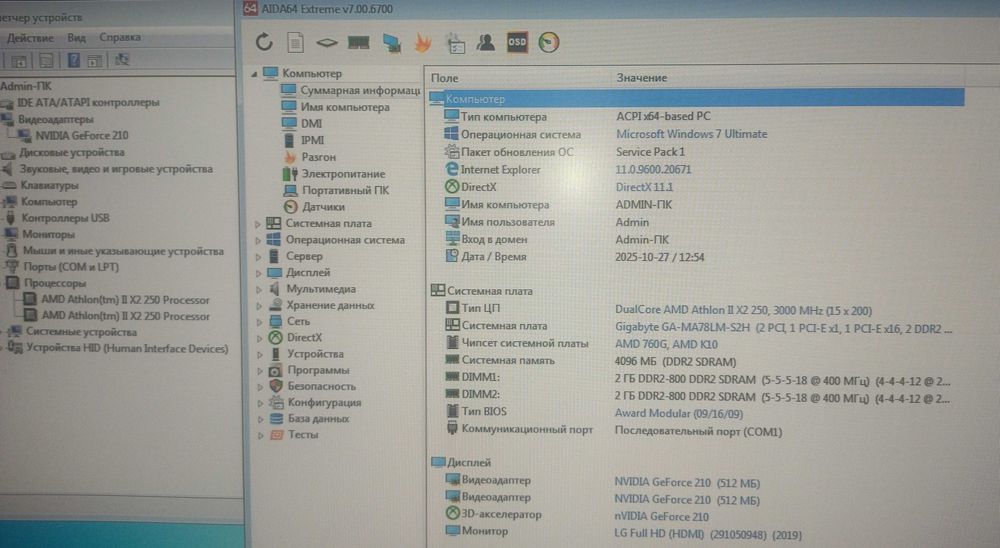Image resolution: width=1000 pixels, height=548 pixels.
Task: Select Безопасность in the tree
Action: [321, 387]
